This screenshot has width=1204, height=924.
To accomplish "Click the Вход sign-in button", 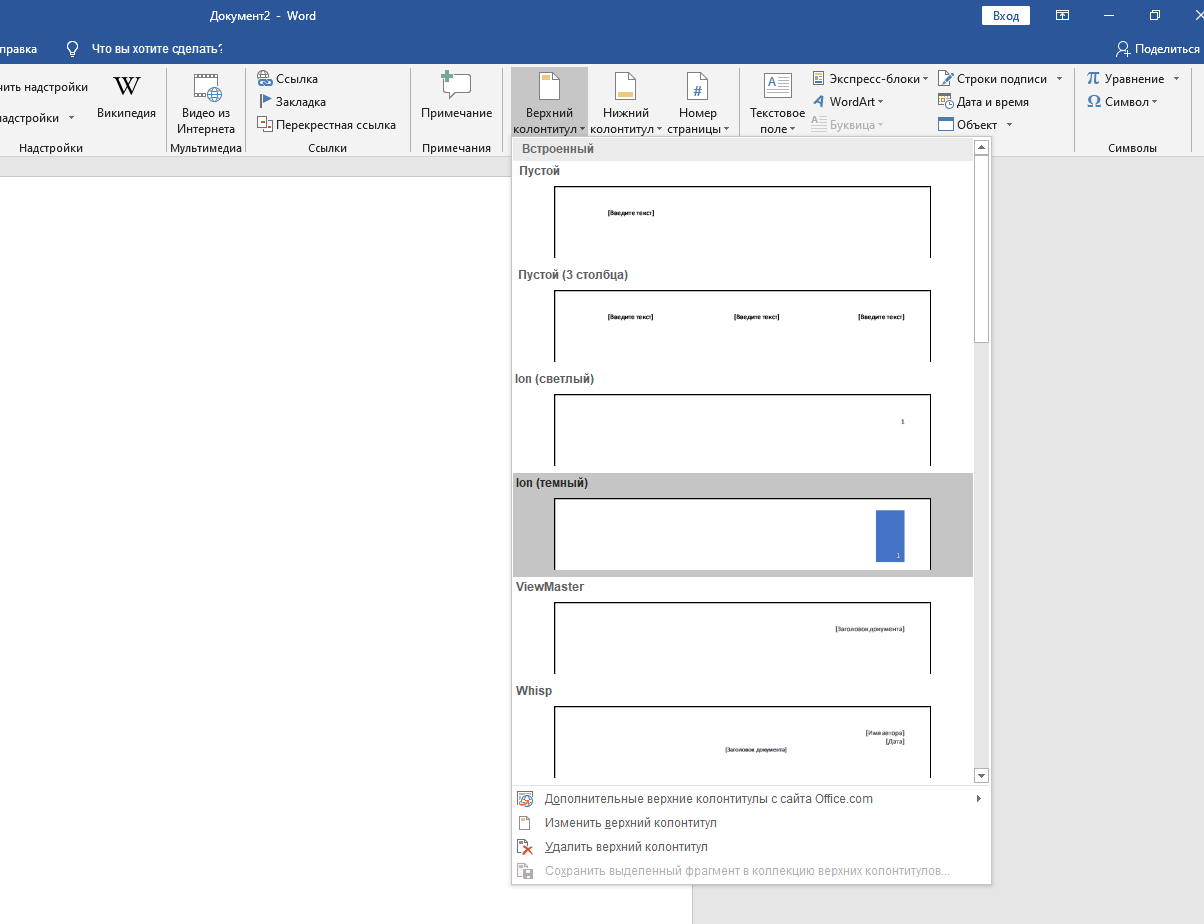I will 1006,16.
